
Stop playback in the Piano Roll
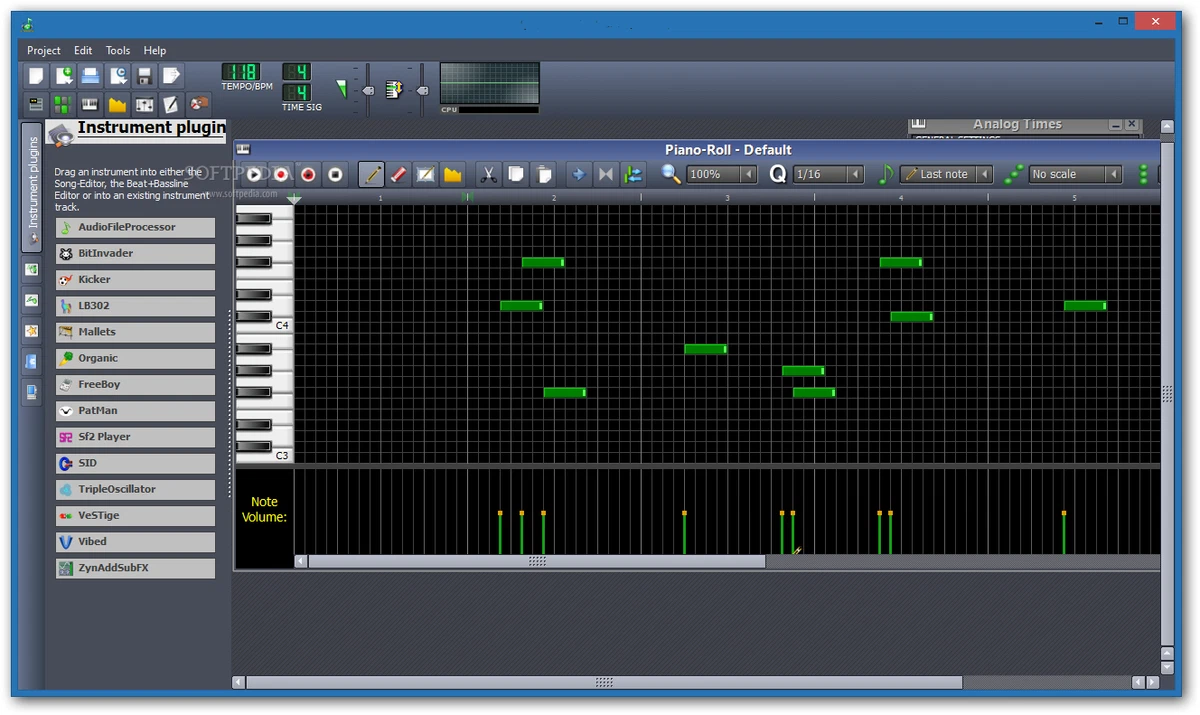334,174
